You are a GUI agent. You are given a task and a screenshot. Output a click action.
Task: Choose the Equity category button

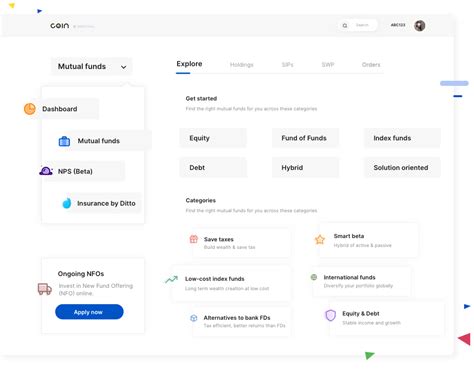coord(213,138)
